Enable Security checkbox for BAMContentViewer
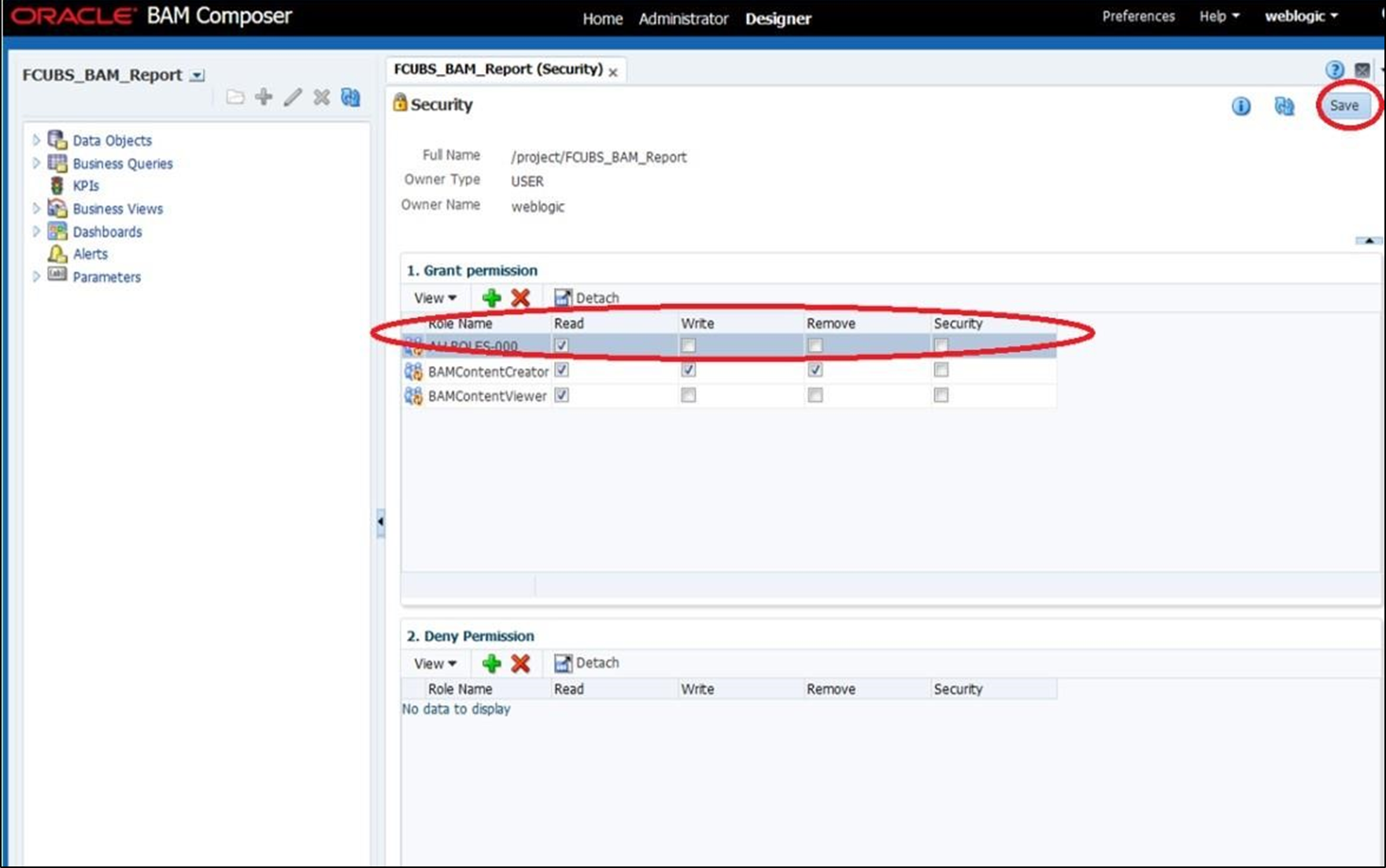 pyautogui.click(x=941, y=395)
